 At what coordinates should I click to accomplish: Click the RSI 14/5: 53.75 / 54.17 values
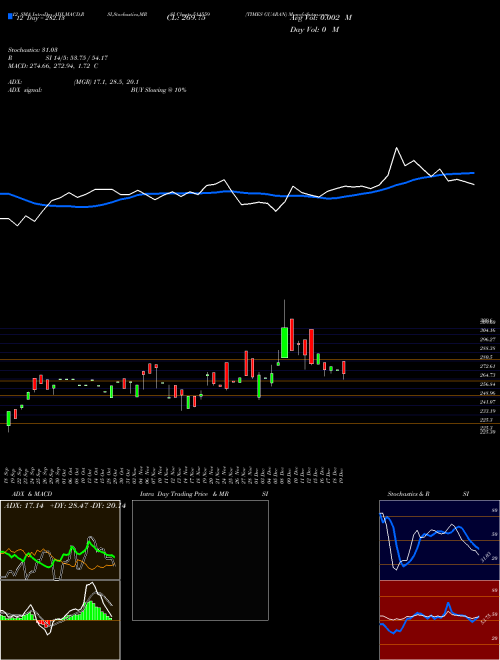[77, 58]
